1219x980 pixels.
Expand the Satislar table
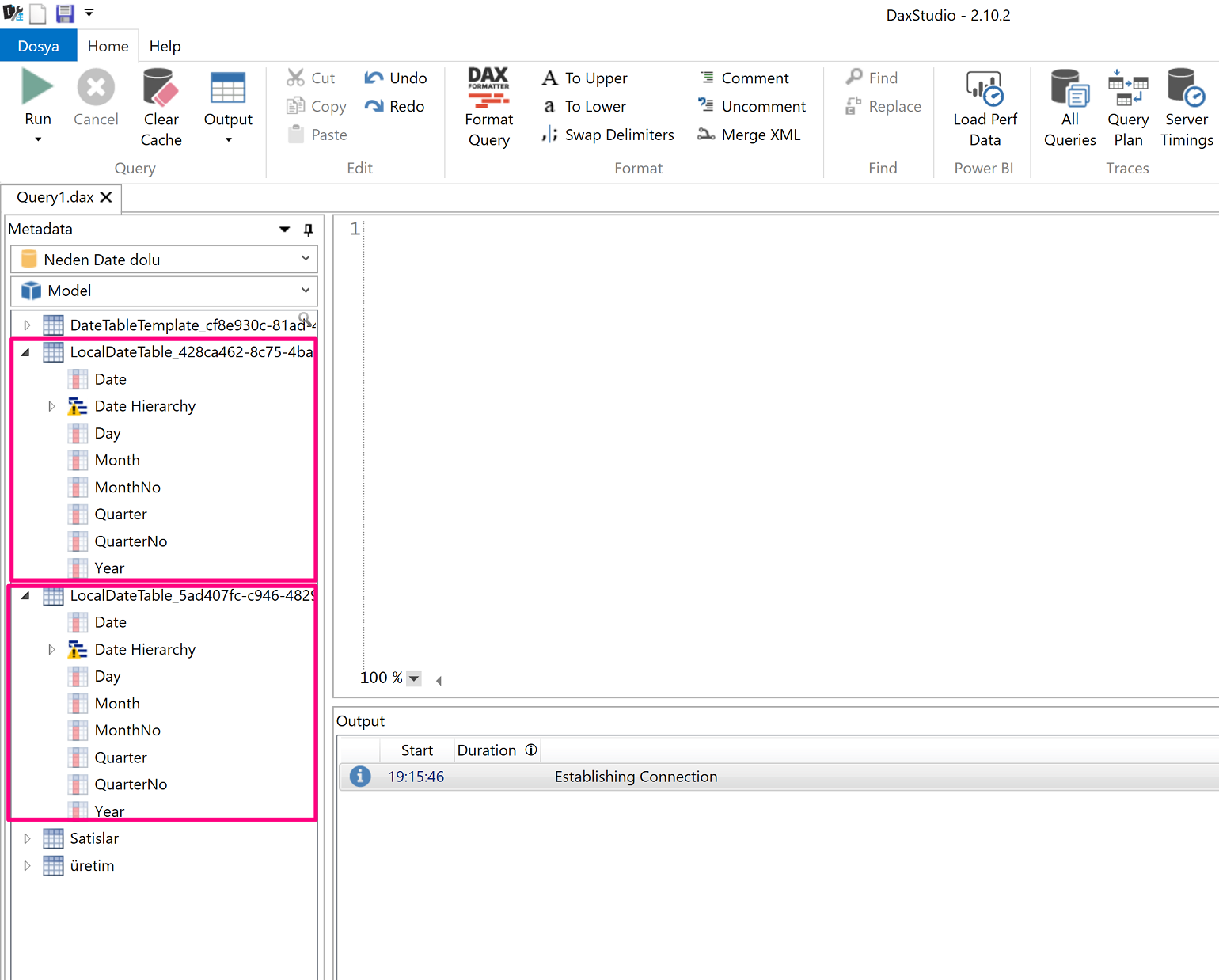[x=27, y=838]
